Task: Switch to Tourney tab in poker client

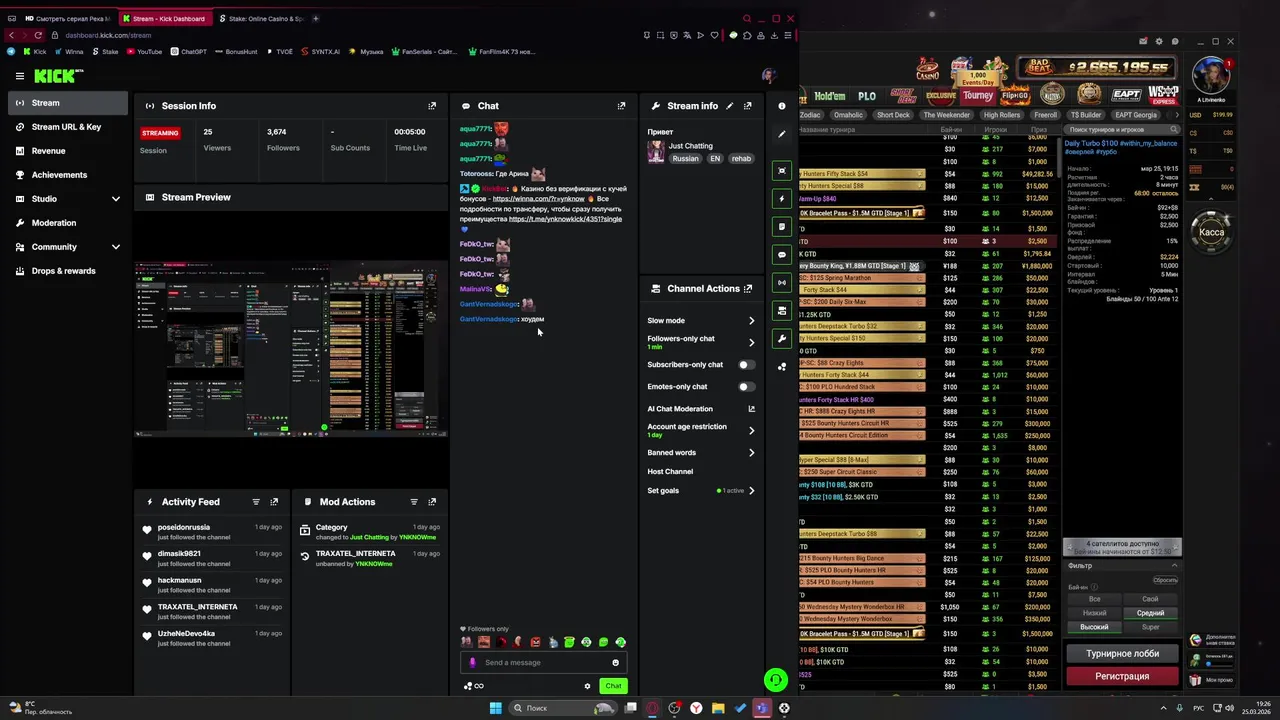Action: coord(978,96)
